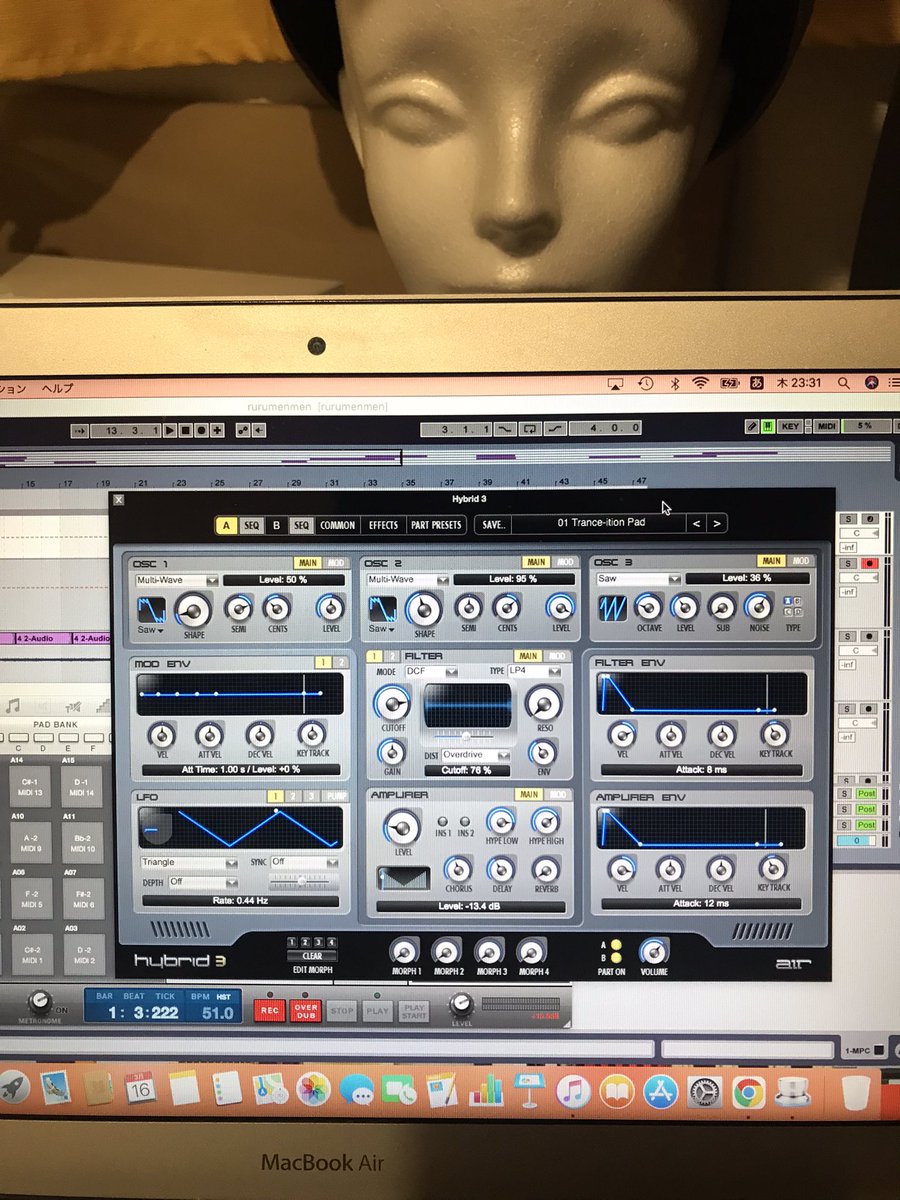The height and width of the screenshot is (1200, 900).
Task: Click the REVERB knob in Amplifier
Action: click(x=545, y=869)
